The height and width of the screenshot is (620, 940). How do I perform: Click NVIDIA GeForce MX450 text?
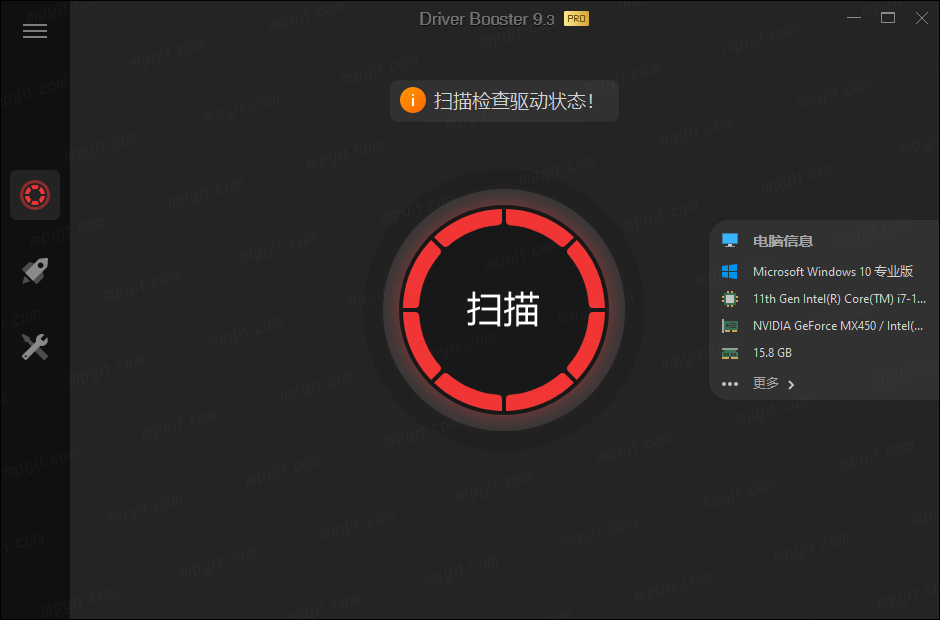pyautogui.click(x=838, y=326)
